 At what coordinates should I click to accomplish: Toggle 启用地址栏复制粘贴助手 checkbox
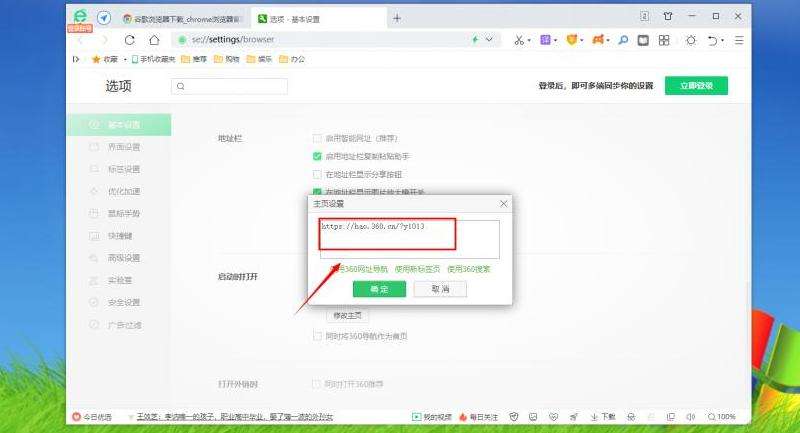point(317,156)
